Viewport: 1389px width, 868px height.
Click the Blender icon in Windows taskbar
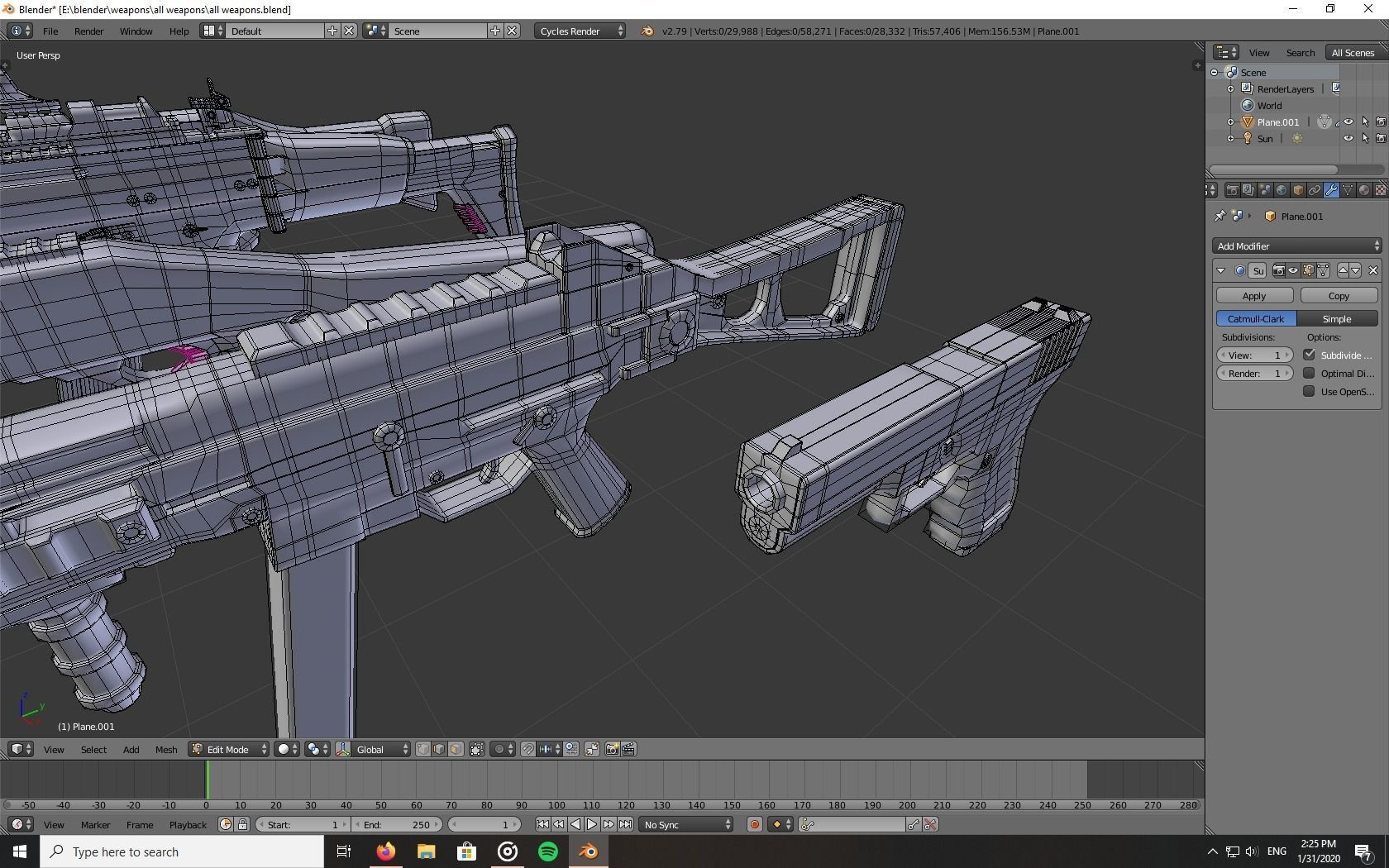(588, 851)
